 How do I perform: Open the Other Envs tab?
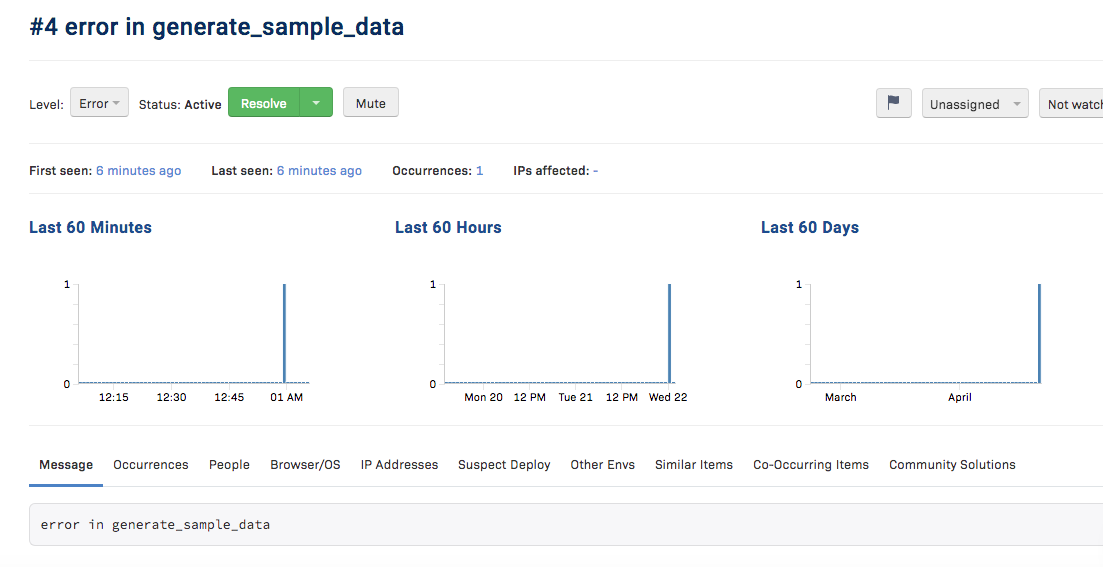tap(602, 465)
